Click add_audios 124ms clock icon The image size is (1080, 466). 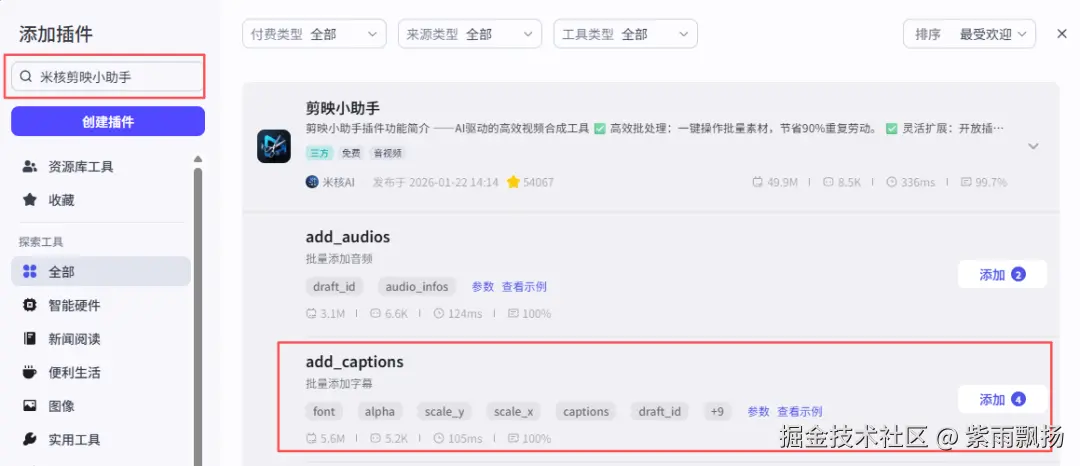click(439, 314)
